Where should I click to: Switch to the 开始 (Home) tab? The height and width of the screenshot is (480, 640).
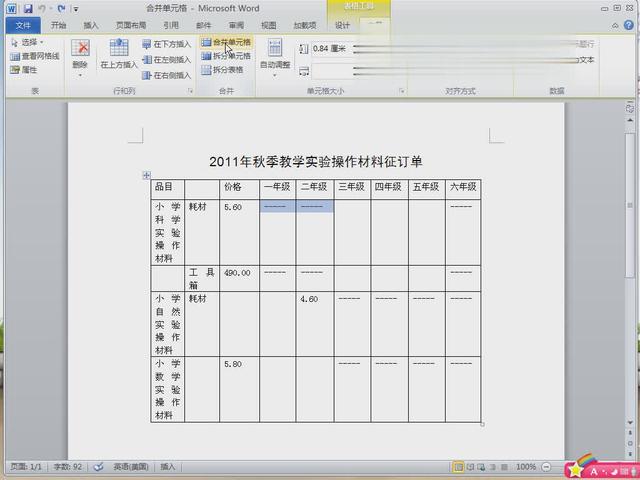coord(58,25)
